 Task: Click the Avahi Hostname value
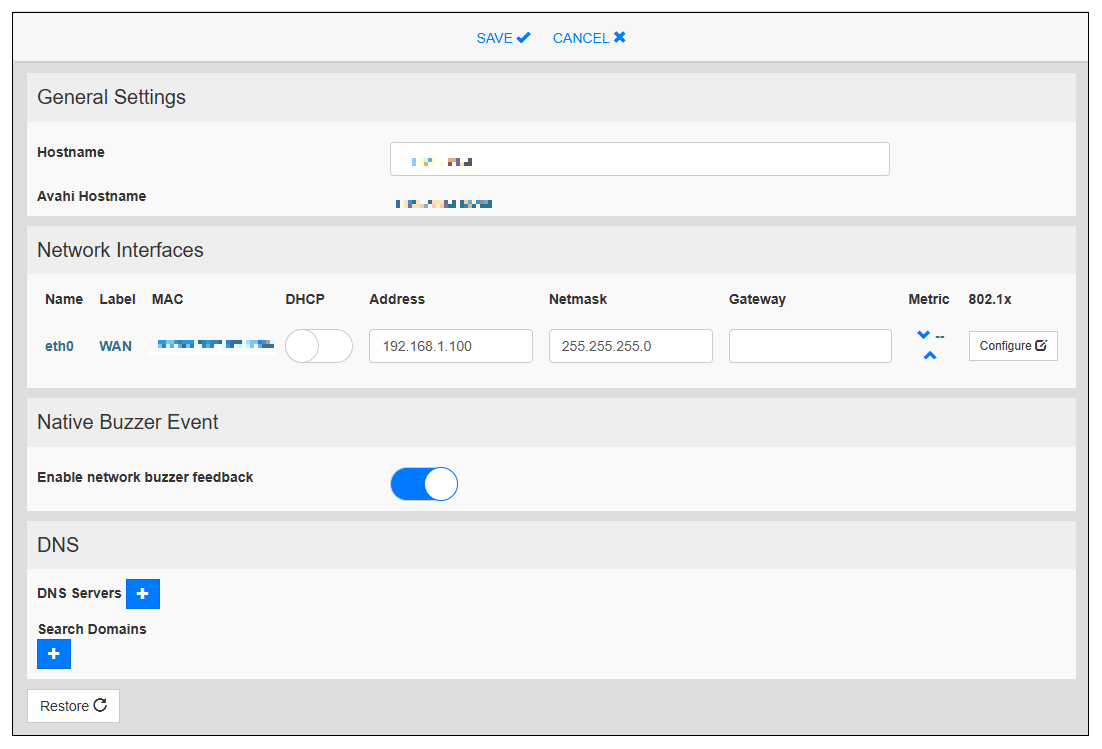point(443,204)
